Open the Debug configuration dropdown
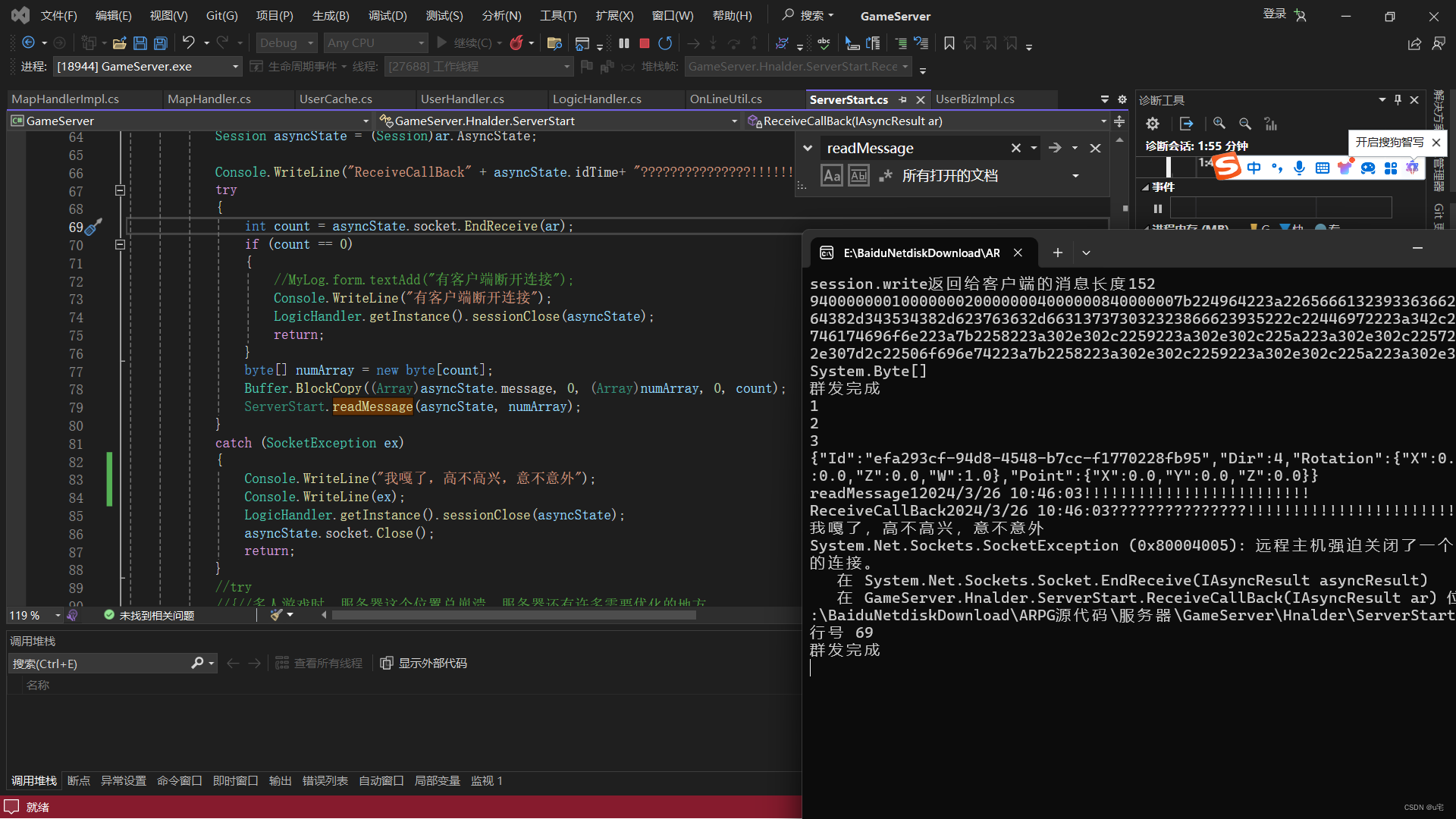The height and width of the screenshot is (819, 1456). tap(286, 42)
